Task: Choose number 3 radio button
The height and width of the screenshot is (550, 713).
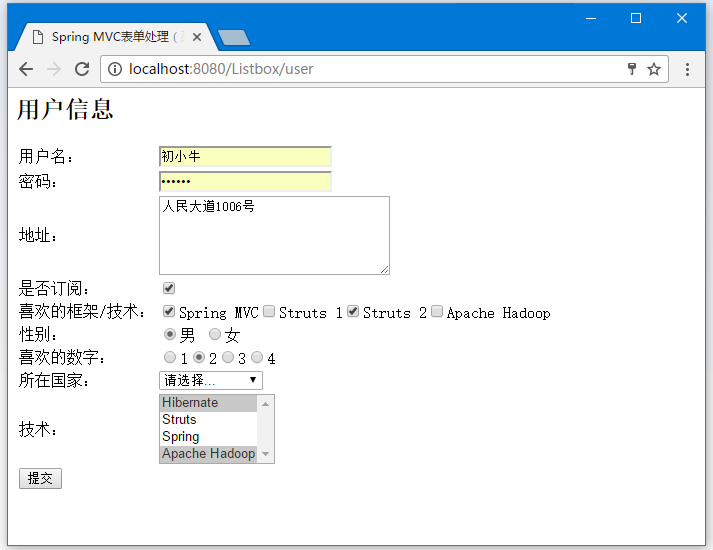Action: (228, 357)
